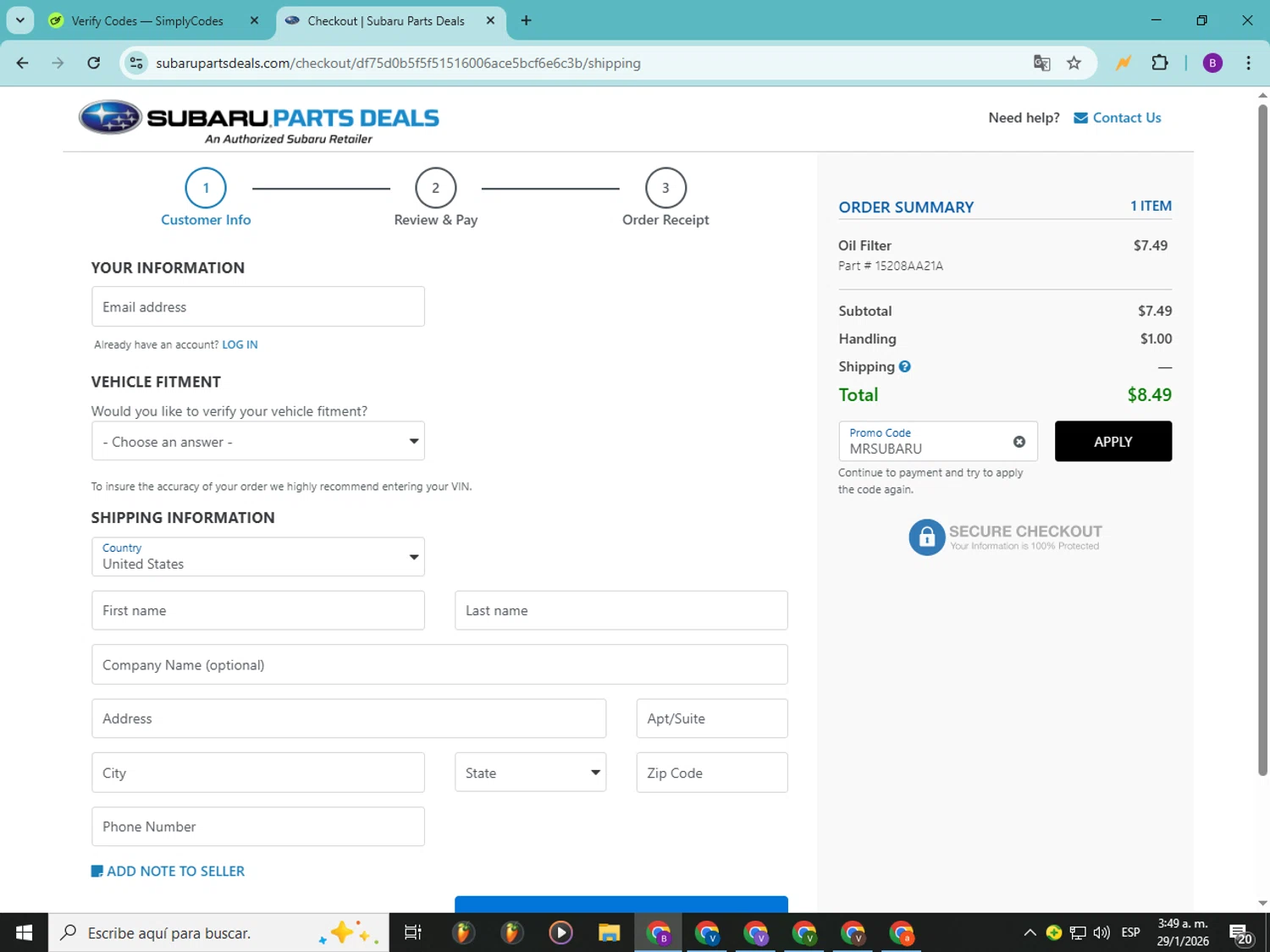Click the Windows taskbar search box
This screenshot has width=1270, height=952.
point(218,933)
